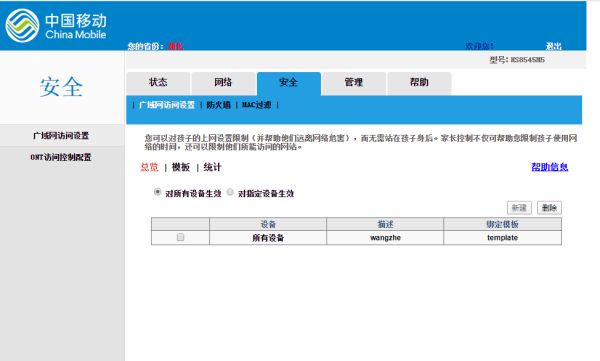Click the 新建 button
Viewport: 600px width, 361px height.
[x=519, y=208]
